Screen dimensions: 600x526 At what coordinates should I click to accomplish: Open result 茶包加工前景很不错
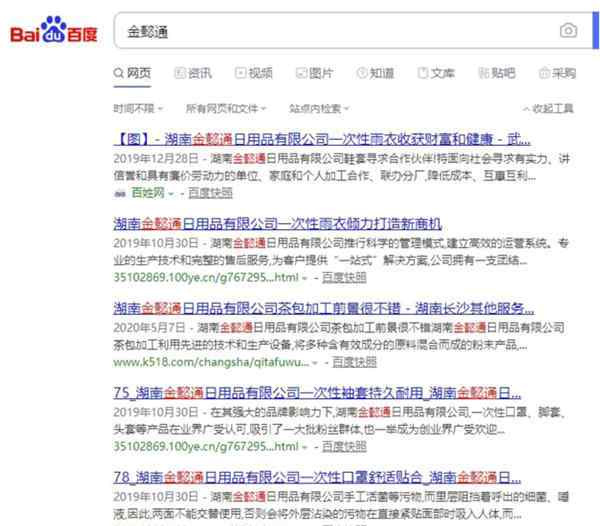coord(324,308)
